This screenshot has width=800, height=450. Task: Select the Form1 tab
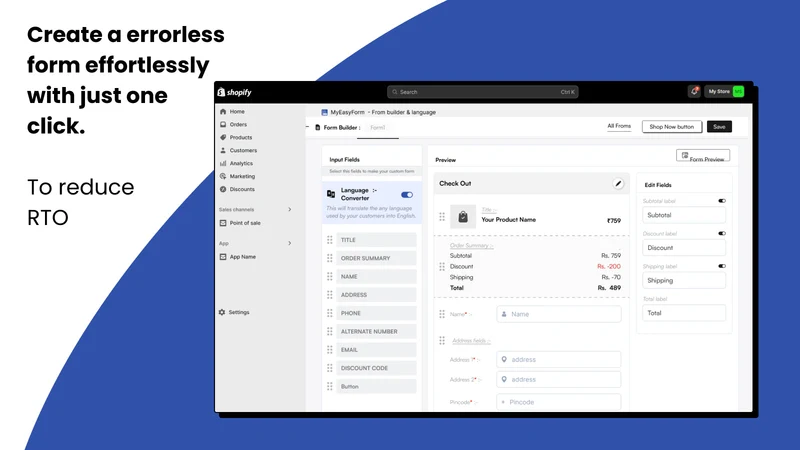click(378, 128)
